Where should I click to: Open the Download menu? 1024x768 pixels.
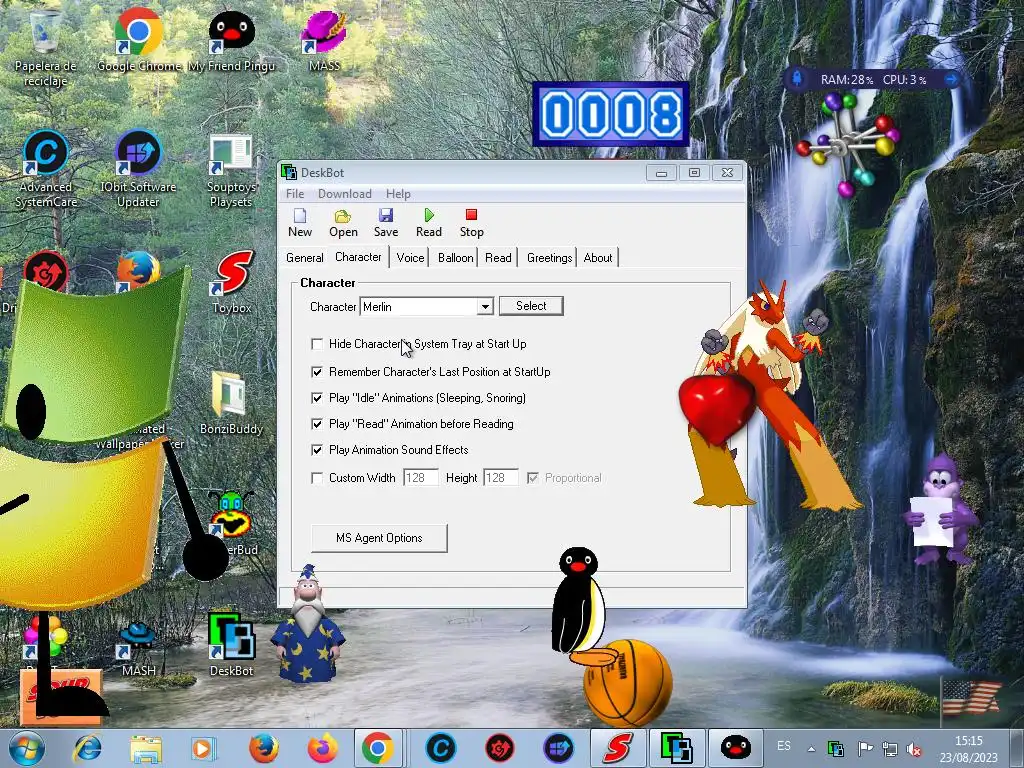click(x=344, y=194)
